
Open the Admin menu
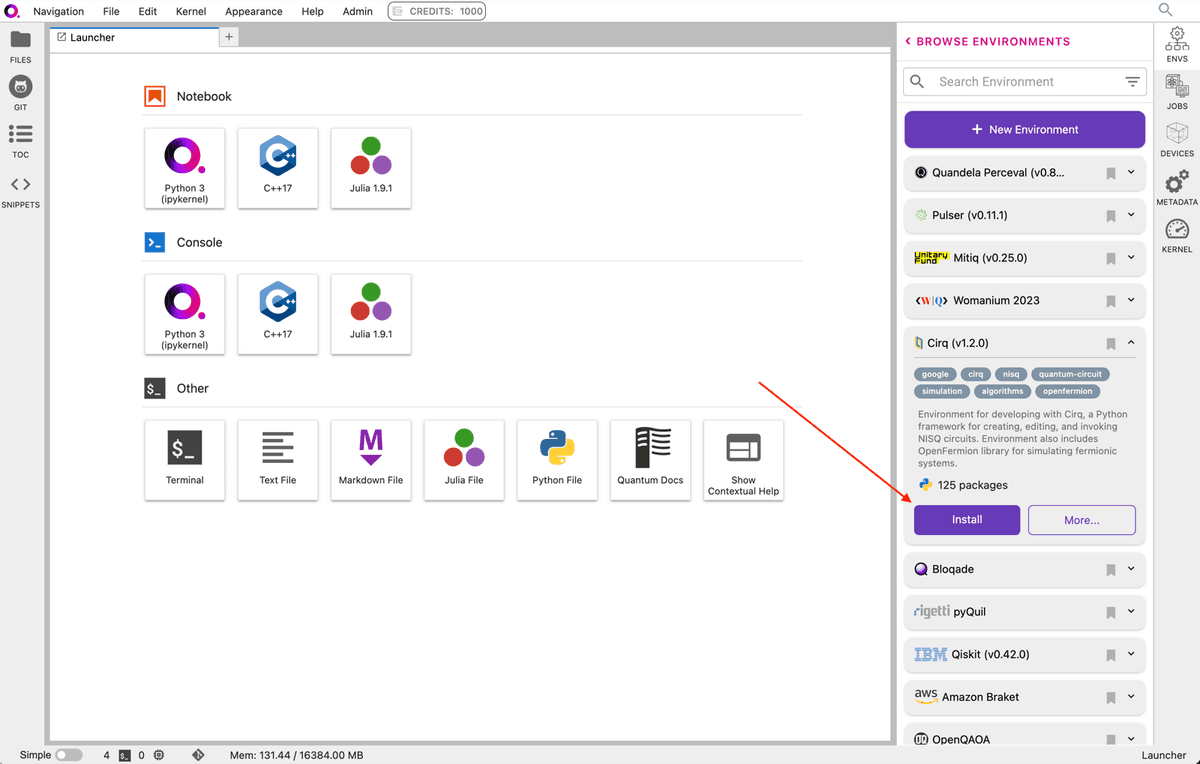click(x=357, y=11)
